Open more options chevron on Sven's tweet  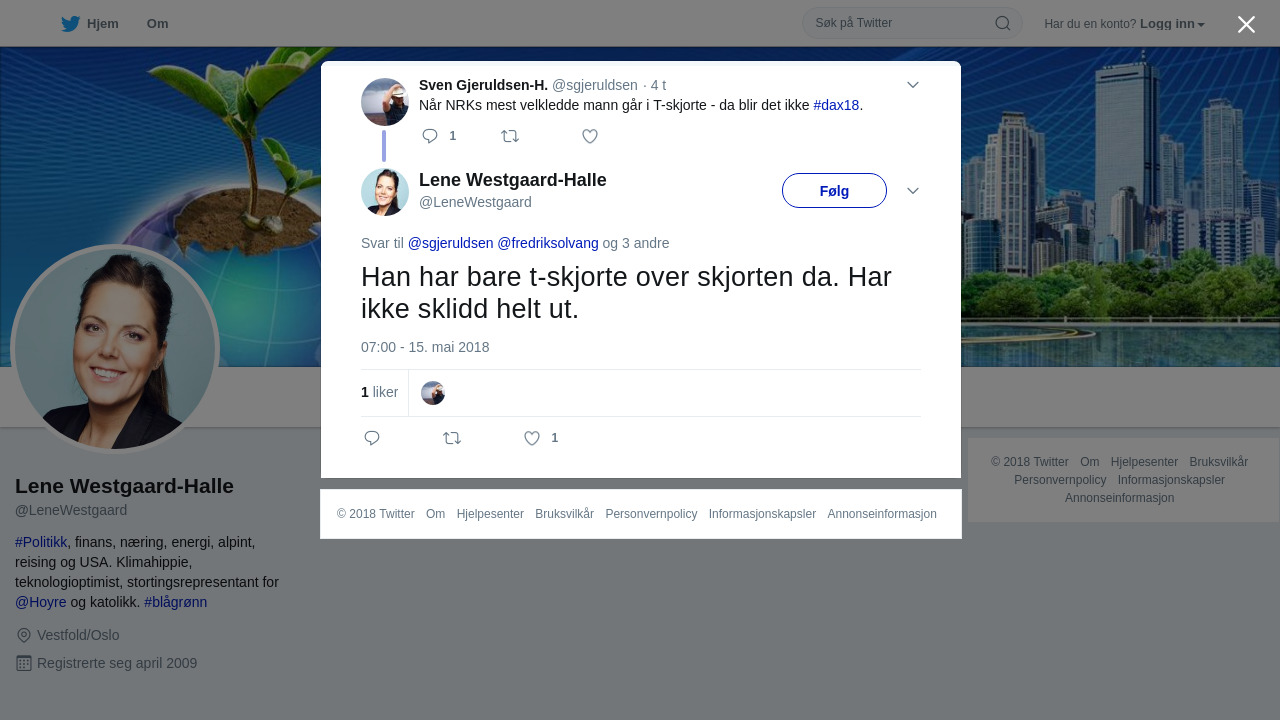[913, 85]
